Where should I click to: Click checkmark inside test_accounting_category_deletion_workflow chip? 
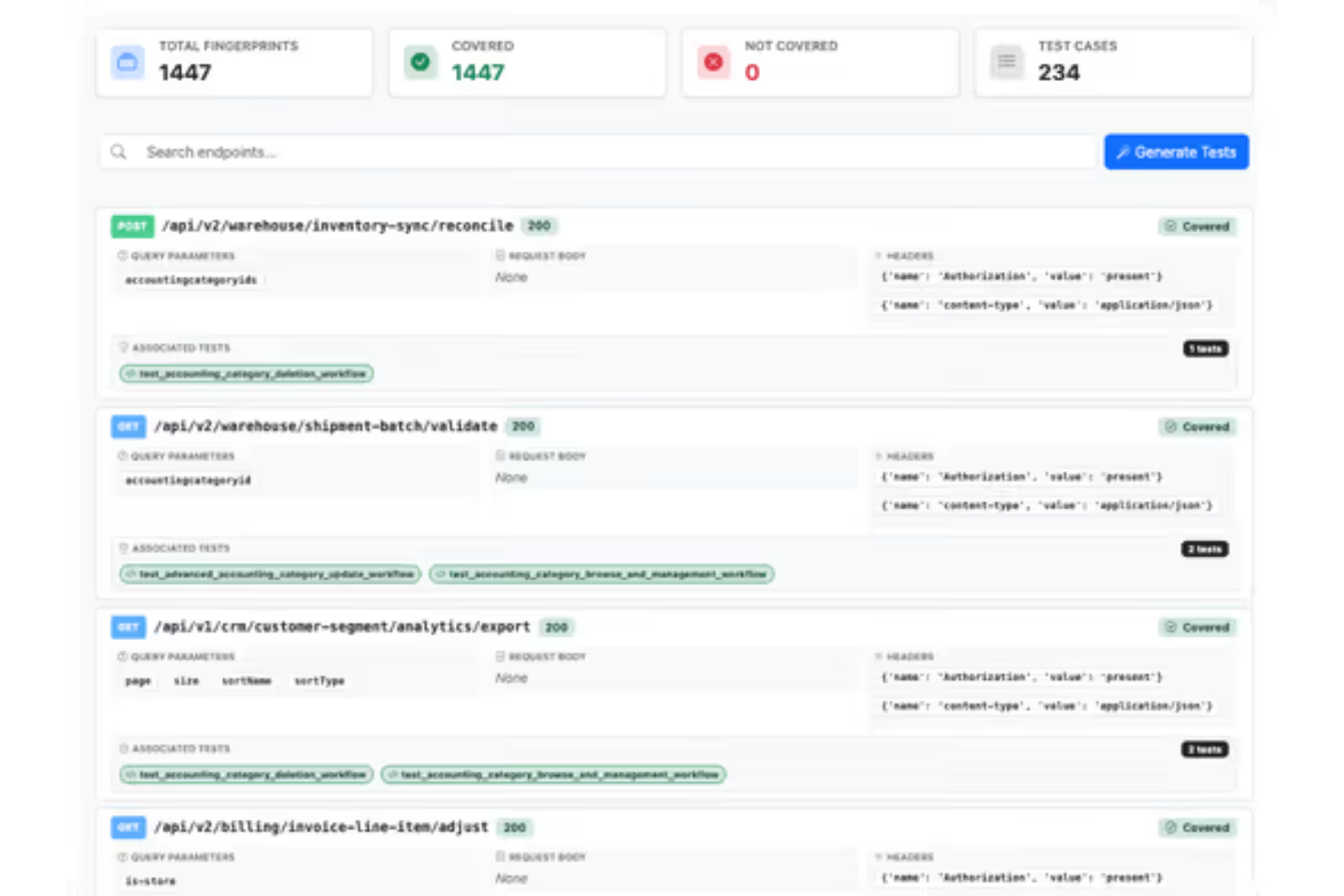click(130, 373)
